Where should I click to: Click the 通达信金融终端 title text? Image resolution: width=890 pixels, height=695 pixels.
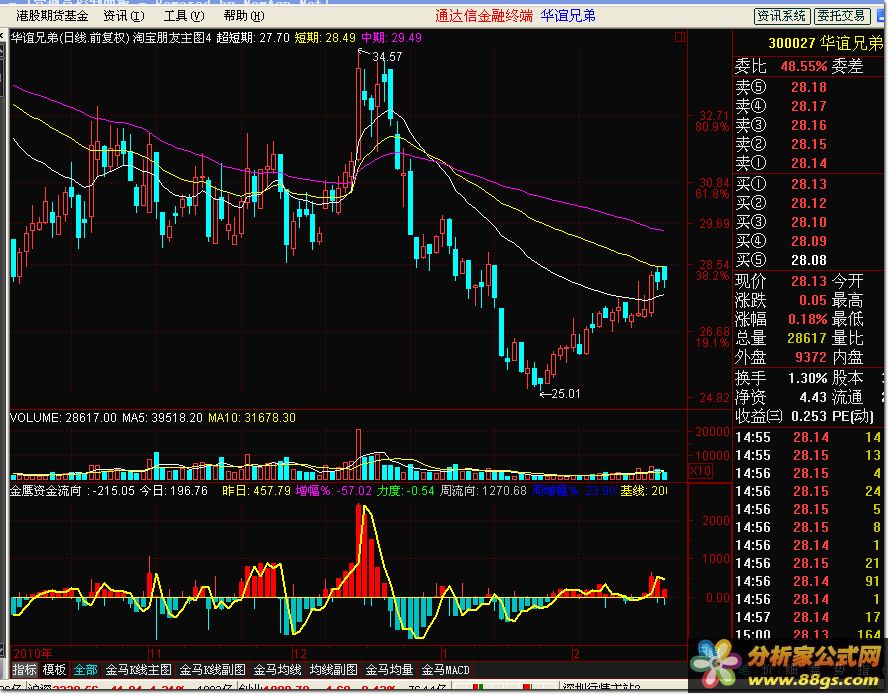coord(484,16)
